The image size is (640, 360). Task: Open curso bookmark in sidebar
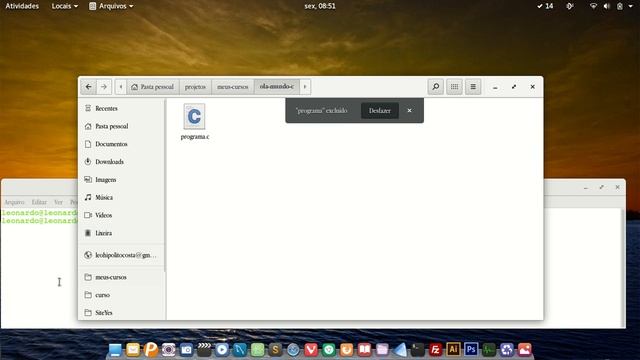pyautogui.click(x=122, y=295)
